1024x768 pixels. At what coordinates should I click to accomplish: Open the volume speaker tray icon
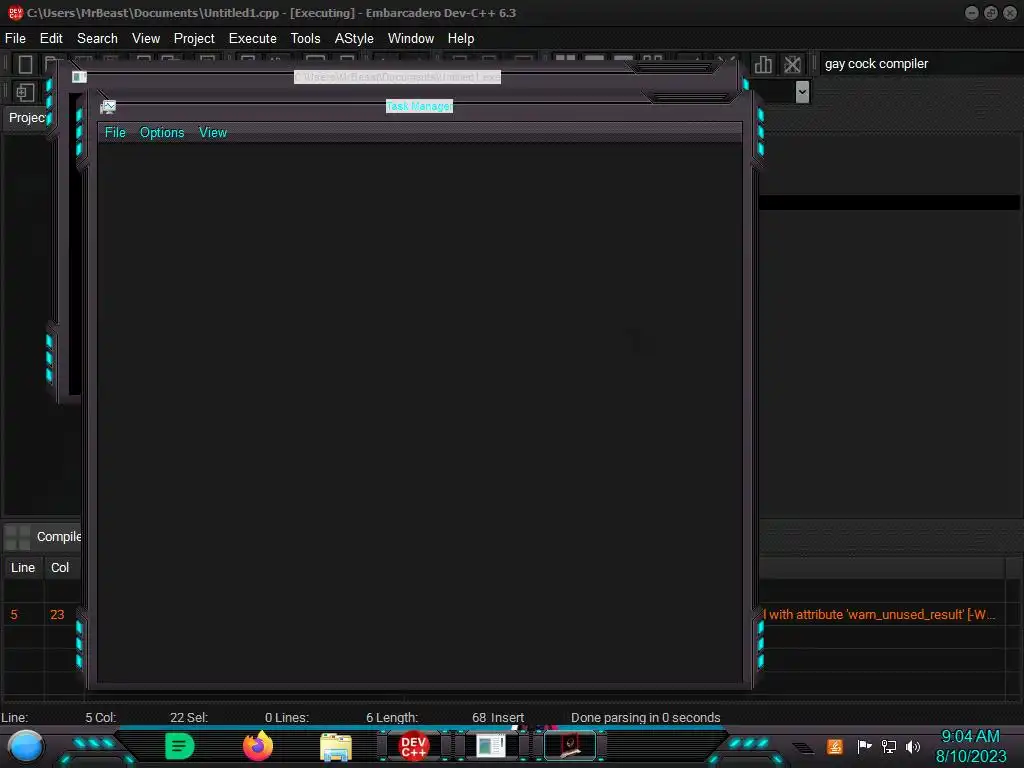913,746
